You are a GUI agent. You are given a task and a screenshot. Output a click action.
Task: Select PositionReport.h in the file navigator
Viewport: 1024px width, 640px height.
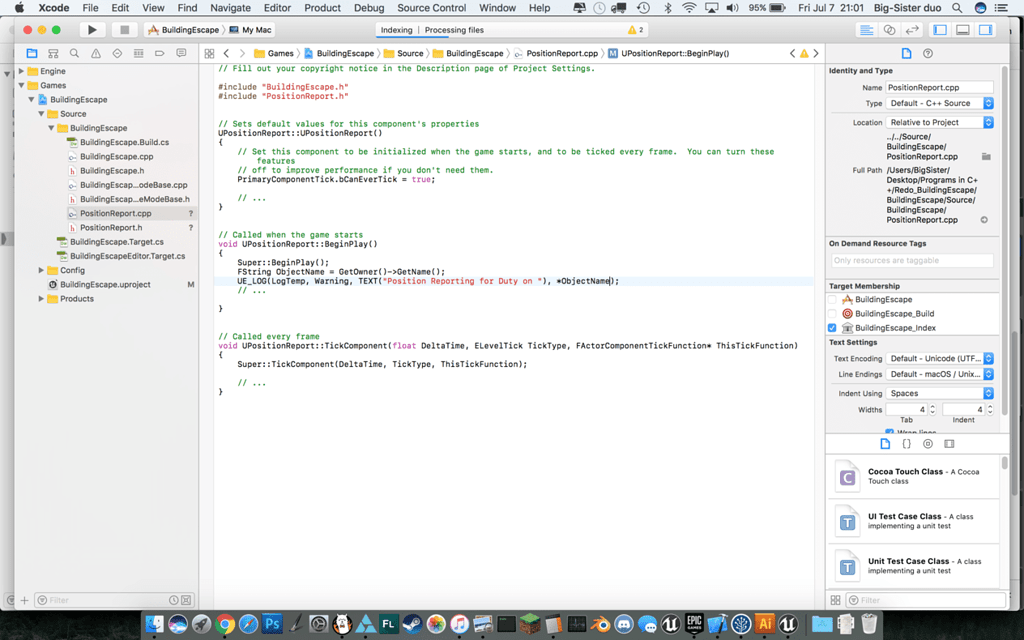click(x=110, y=228)
